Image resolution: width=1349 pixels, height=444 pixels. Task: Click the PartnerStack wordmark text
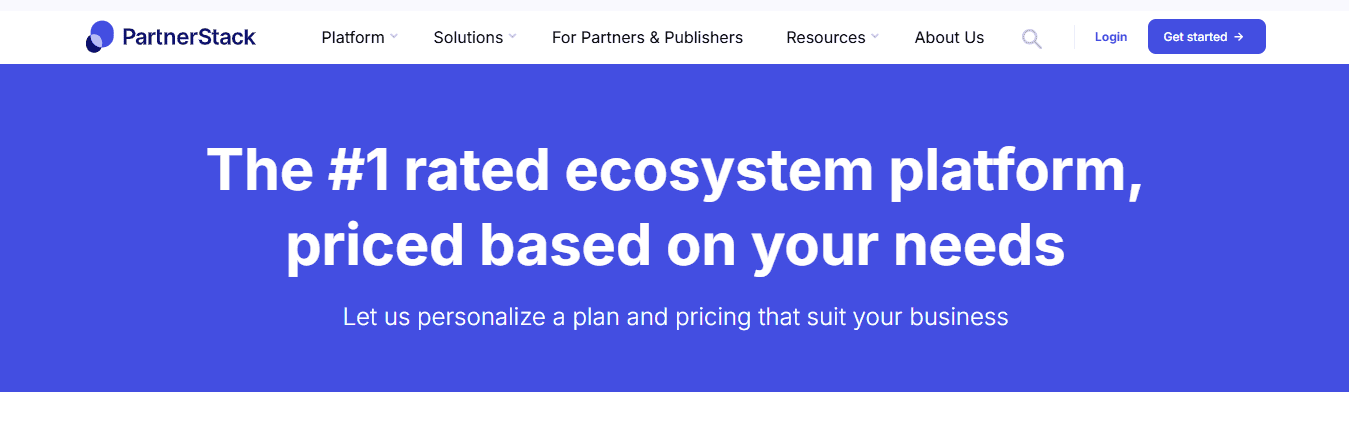coord(189,37)
